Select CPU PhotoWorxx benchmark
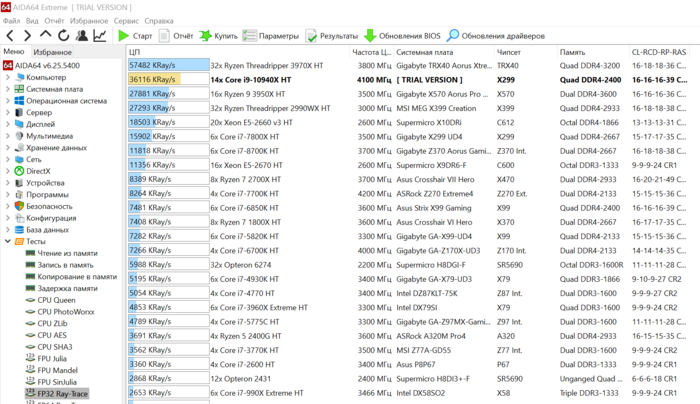 [60, 312]
